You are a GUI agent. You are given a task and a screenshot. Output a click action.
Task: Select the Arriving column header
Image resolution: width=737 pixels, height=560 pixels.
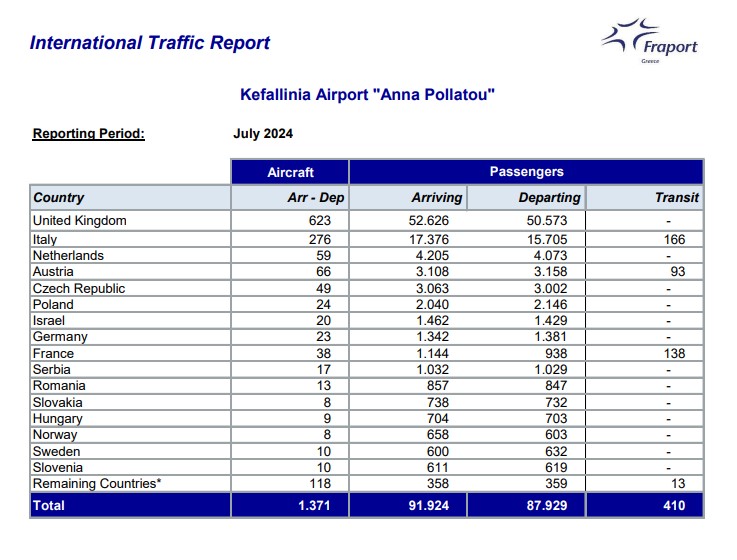(x=436, y=198)
